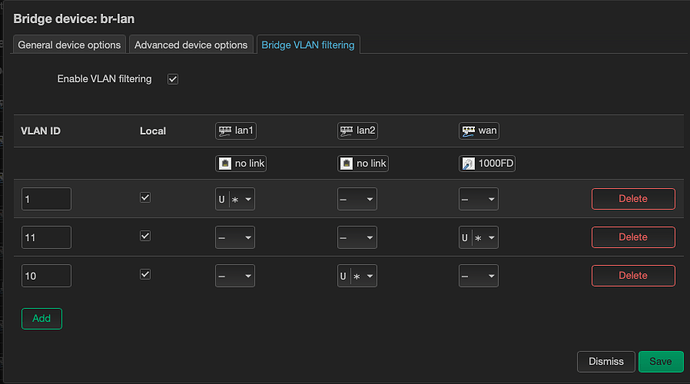Screen dimensions: 690x384
Task: Switch to Advanced device options tab
Action: click(191, 45)
